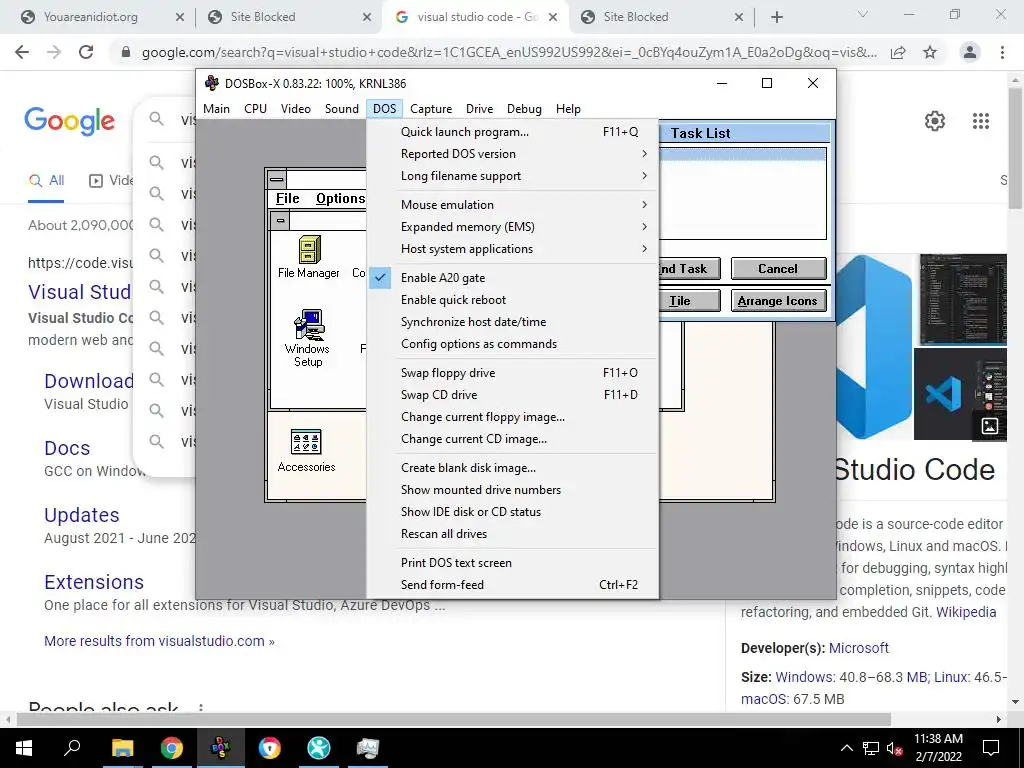Viewport: 1024px width, 768px height.
Task: Click the Chrome address bar URL
Action: click(509, 52)
